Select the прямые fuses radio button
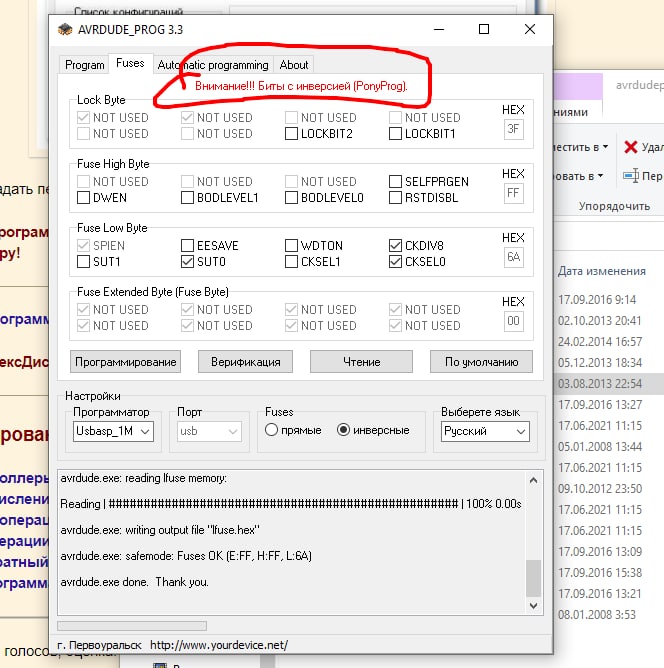 [271, 430]
